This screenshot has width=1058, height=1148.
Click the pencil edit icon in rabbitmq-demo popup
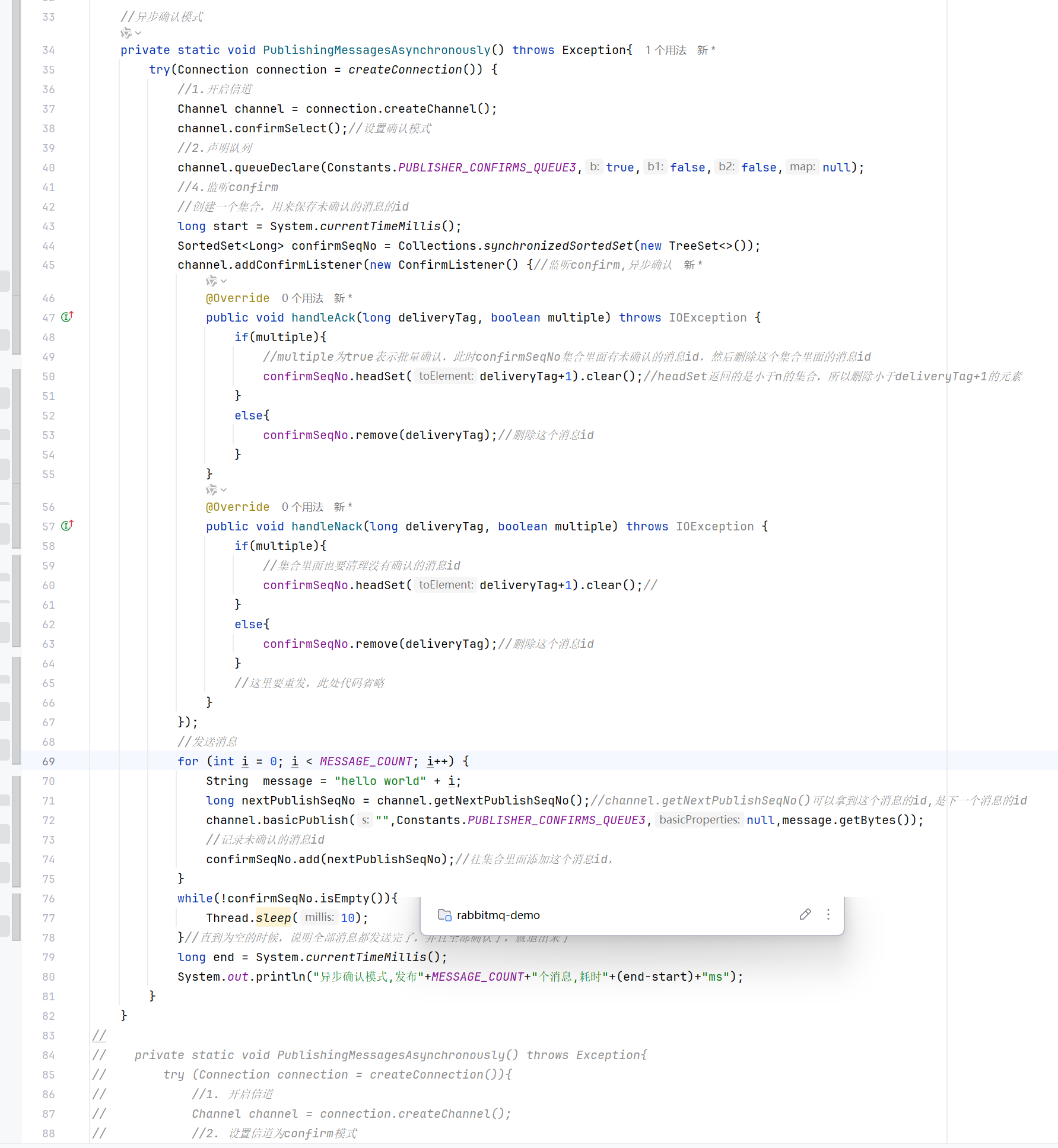[805, 914]
